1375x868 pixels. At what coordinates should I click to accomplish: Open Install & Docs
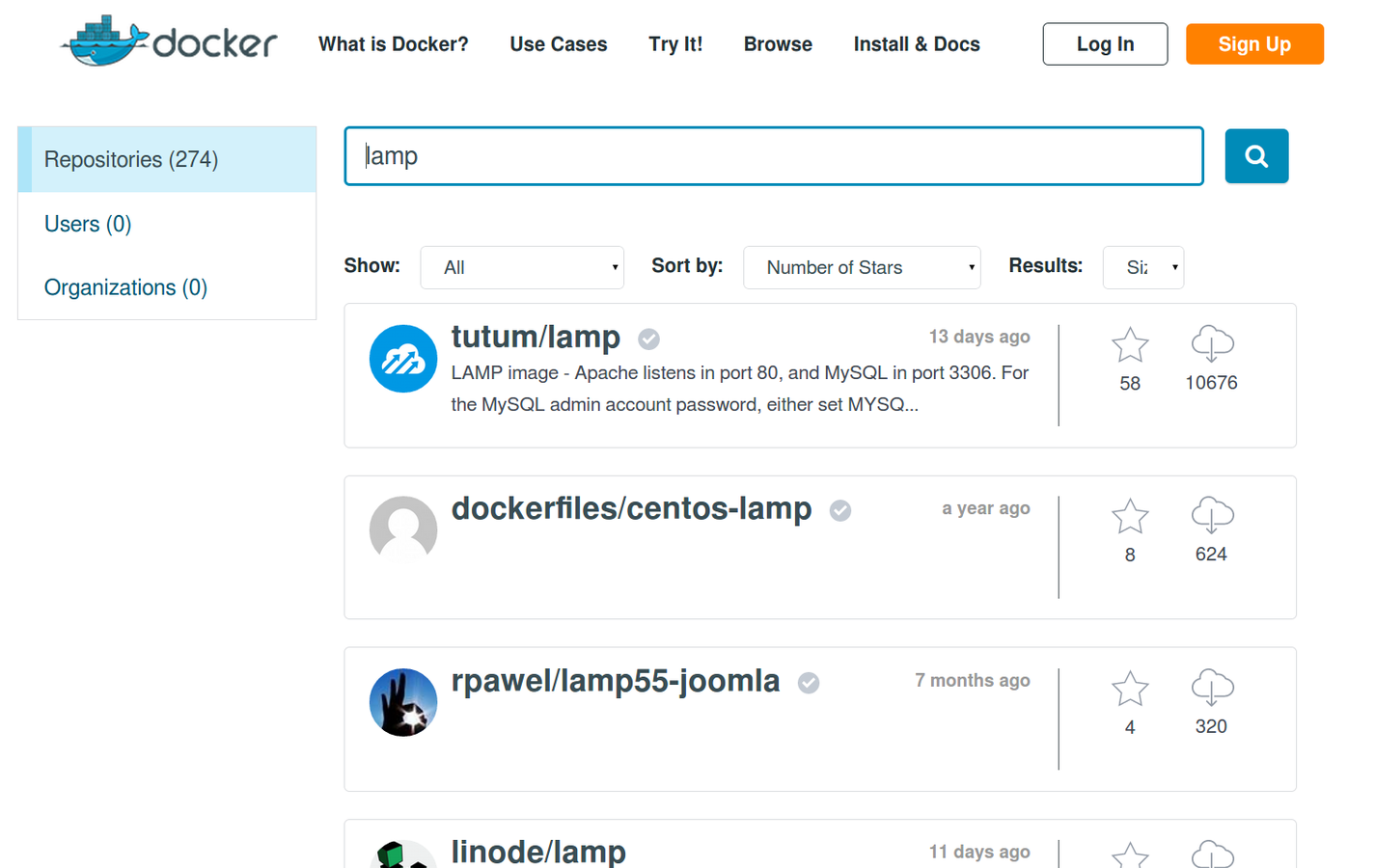click(x=917, y=44)
